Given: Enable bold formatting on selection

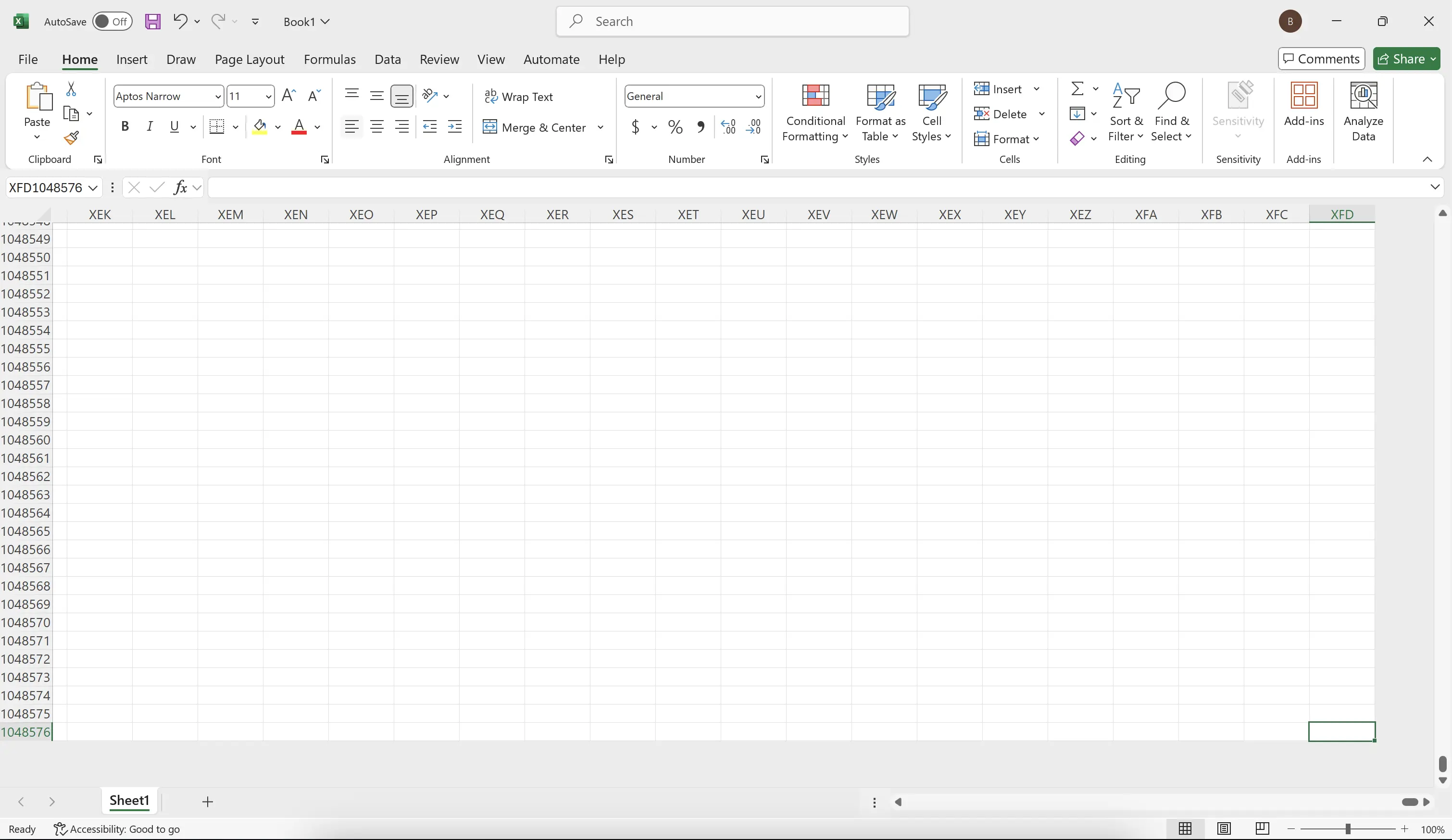Looking at the screenshot, I should [124, 126].
